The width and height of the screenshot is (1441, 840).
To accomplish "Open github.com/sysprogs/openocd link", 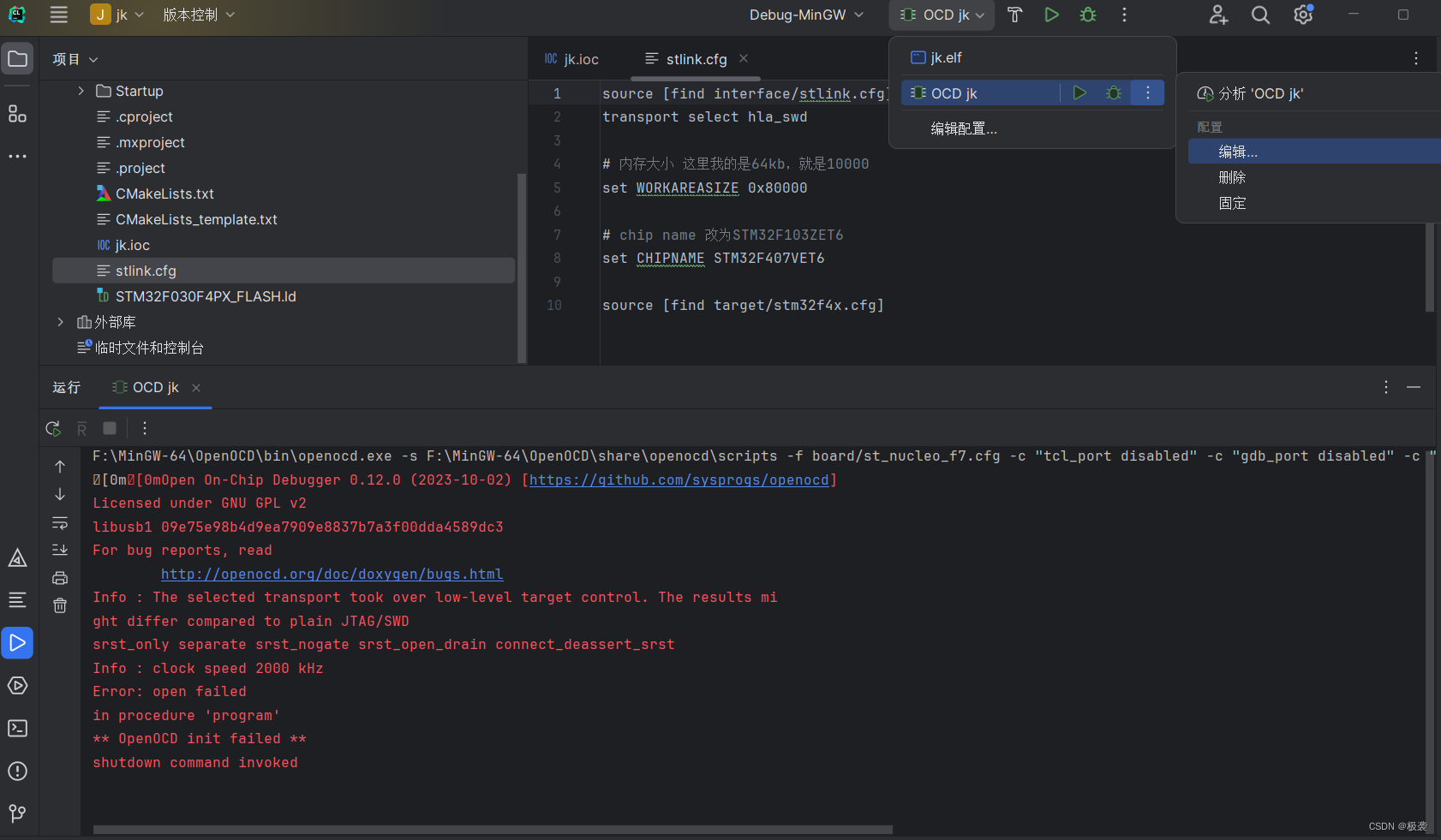I will [679, 480].
